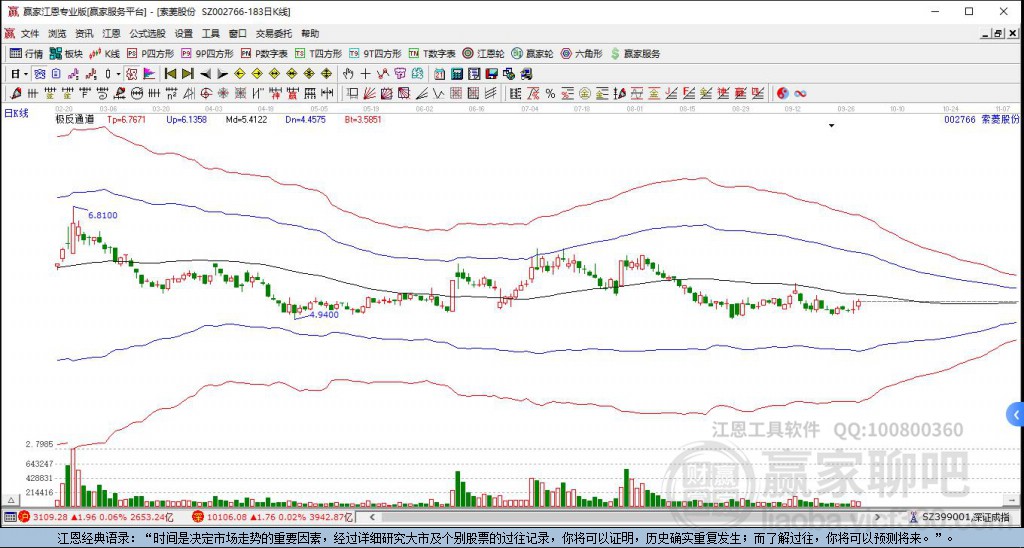
Task: Click the small black triangle marker above chart
Action: (x=831, y=125)
